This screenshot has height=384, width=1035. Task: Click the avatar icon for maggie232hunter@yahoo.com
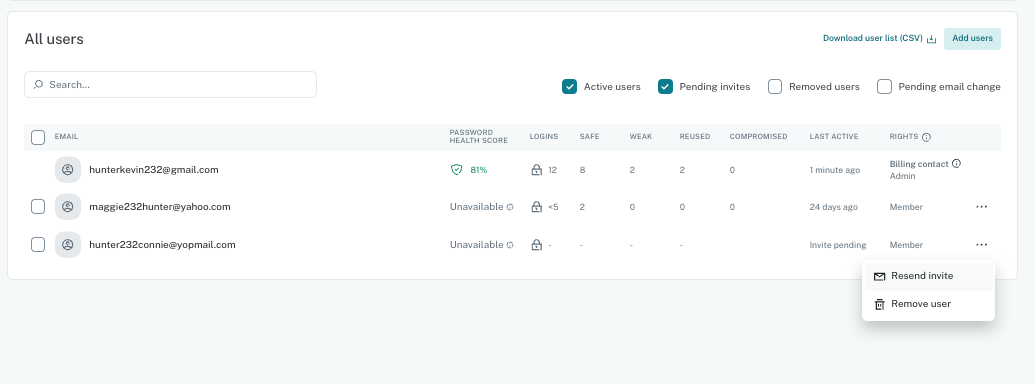[67, 207]
